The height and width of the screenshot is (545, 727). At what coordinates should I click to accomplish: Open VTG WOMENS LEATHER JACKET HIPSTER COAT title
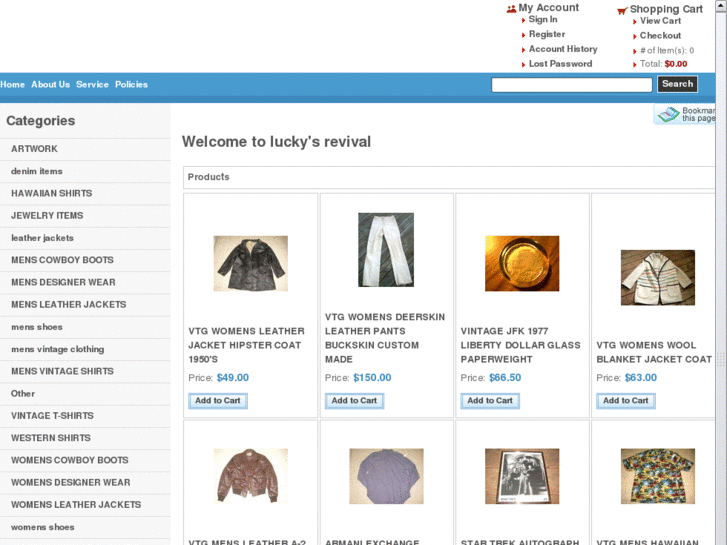point(246,345)
